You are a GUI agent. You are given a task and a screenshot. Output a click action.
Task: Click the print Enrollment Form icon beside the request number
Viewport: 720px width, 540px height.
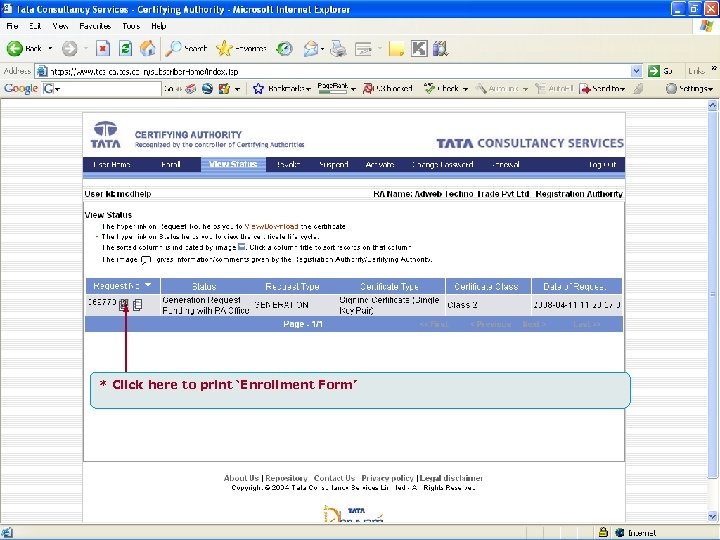(124, 304)
